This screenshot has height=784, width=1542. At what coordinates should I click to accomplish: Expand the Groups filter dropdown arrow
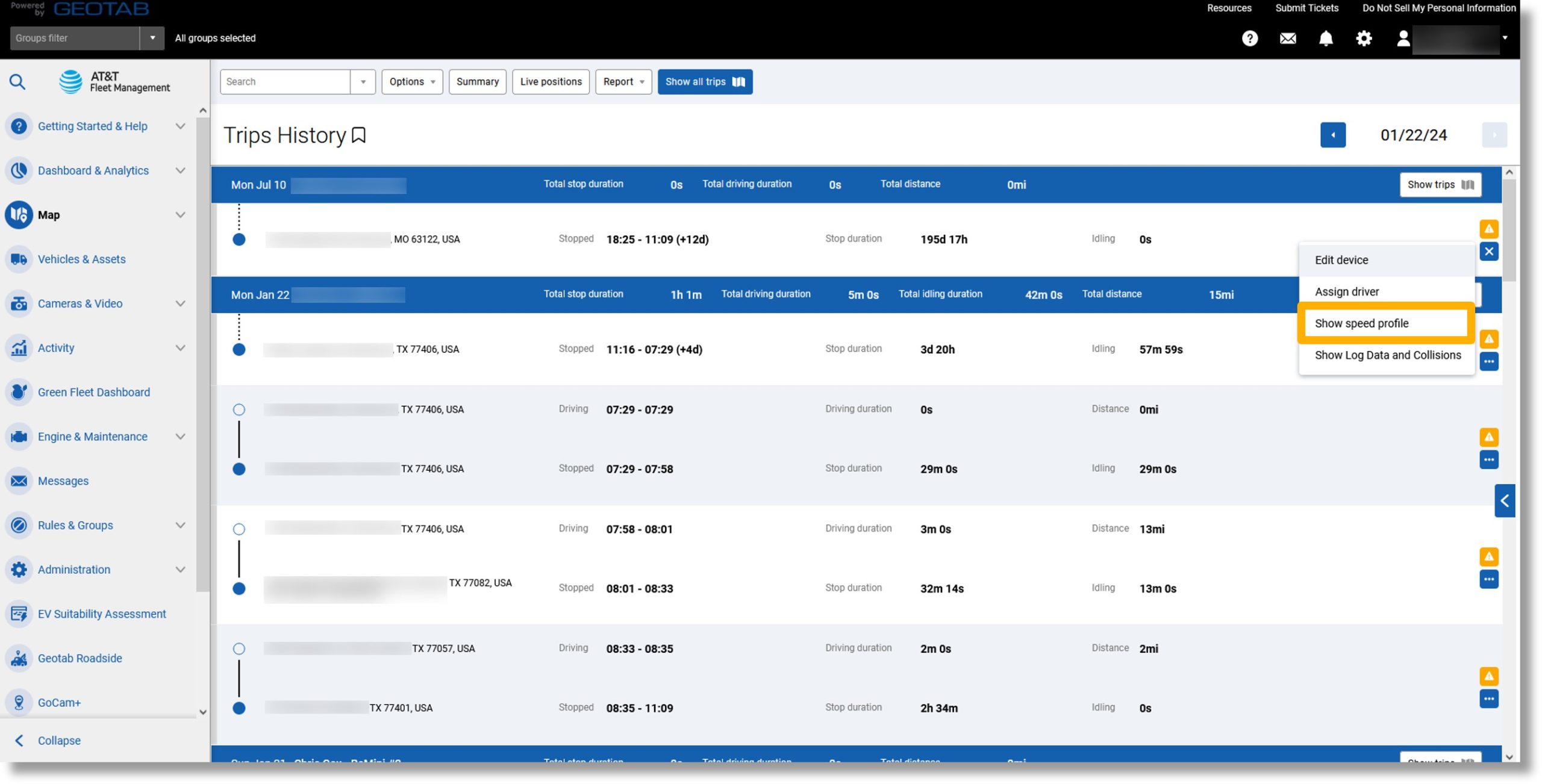[152, 38]
